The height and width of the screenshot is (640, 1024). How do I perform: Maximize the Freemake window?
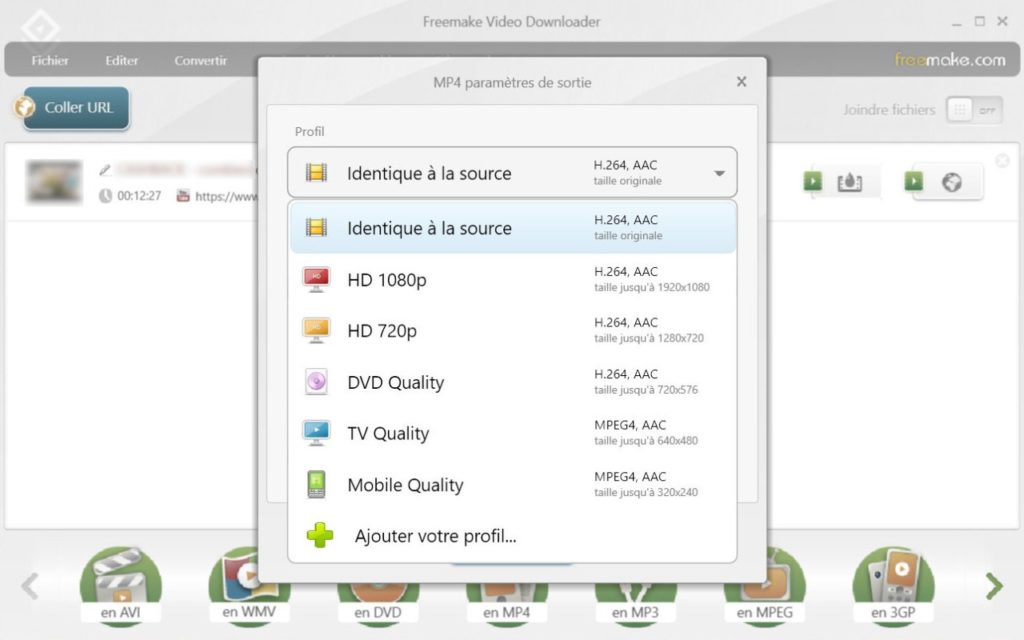pos(980,22)
